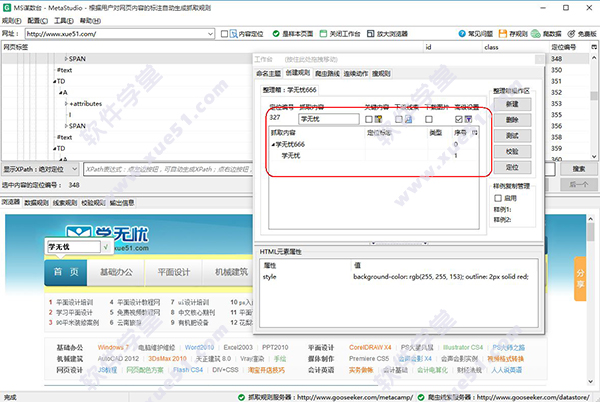This screenshot has height=402, width=600.
Task: Click the 抓取内容 input field containing 学无忧
Action: point(329,119)
